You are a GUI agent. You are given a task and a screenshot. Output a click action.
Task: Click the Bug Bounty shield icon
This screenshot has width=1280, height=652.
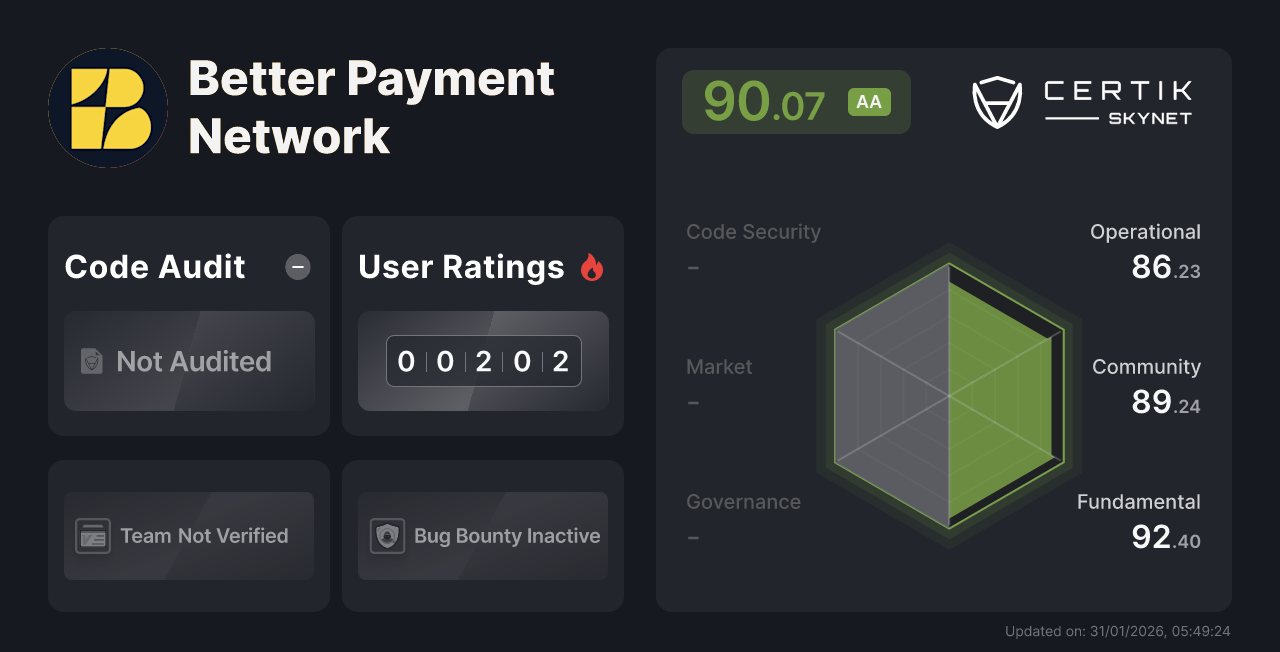(x=387, y=536)
